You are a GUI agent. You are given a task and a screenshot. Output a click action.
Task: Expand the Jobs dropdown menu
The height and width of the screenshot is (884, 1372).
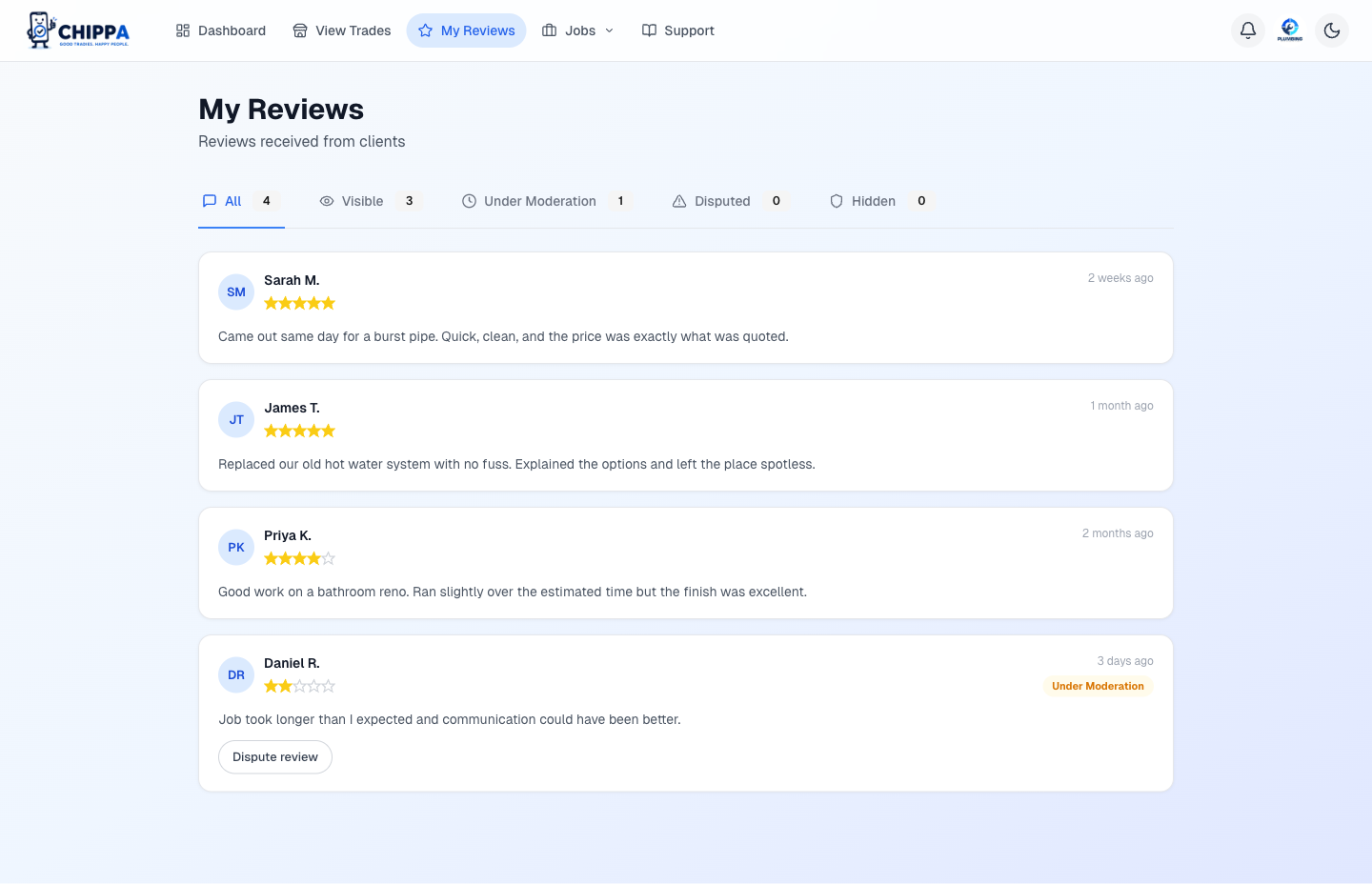point(578,30)
